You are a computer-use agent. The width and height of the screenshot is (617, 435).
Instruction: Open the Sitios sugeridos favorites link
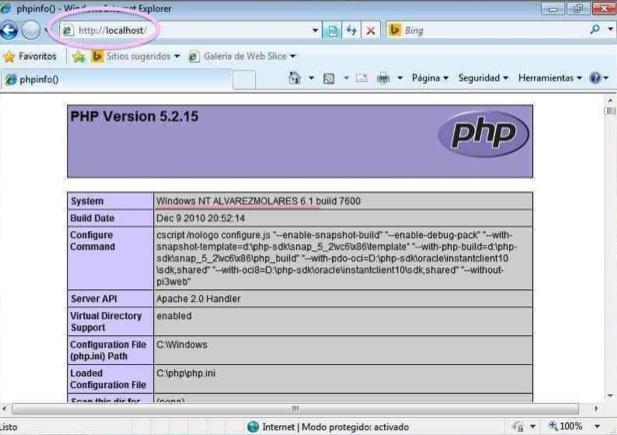139,56
